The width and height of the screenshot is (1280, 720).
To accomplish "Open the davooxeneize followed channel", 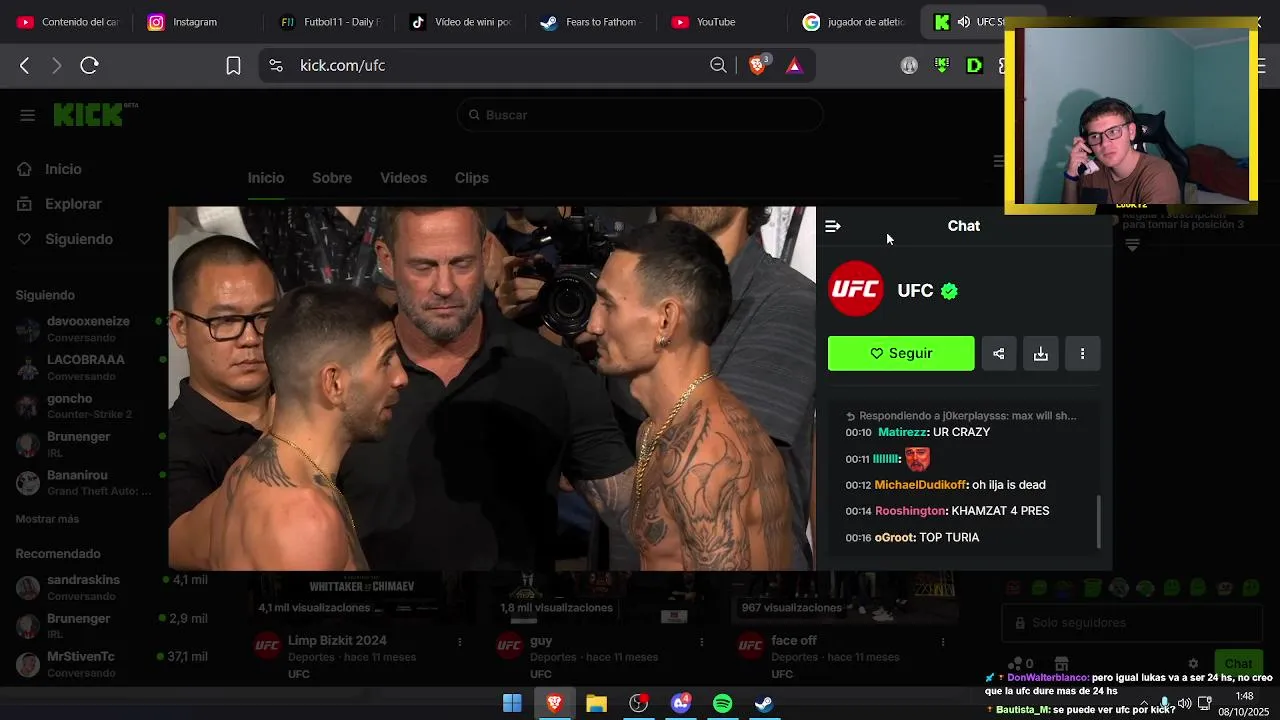I will coord(86,329).
